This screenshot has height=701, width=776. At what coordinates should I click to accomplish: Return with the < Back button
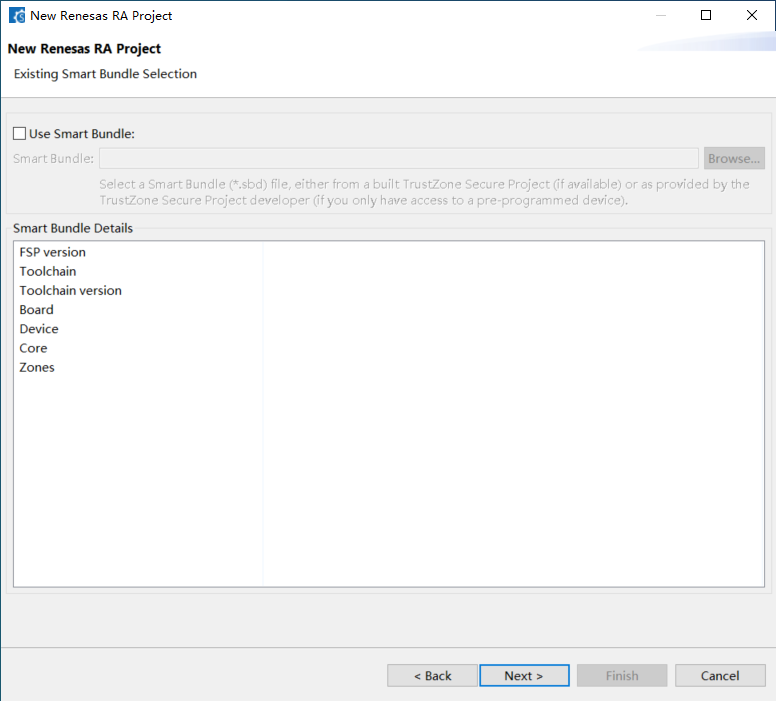[x=432, y=675]
